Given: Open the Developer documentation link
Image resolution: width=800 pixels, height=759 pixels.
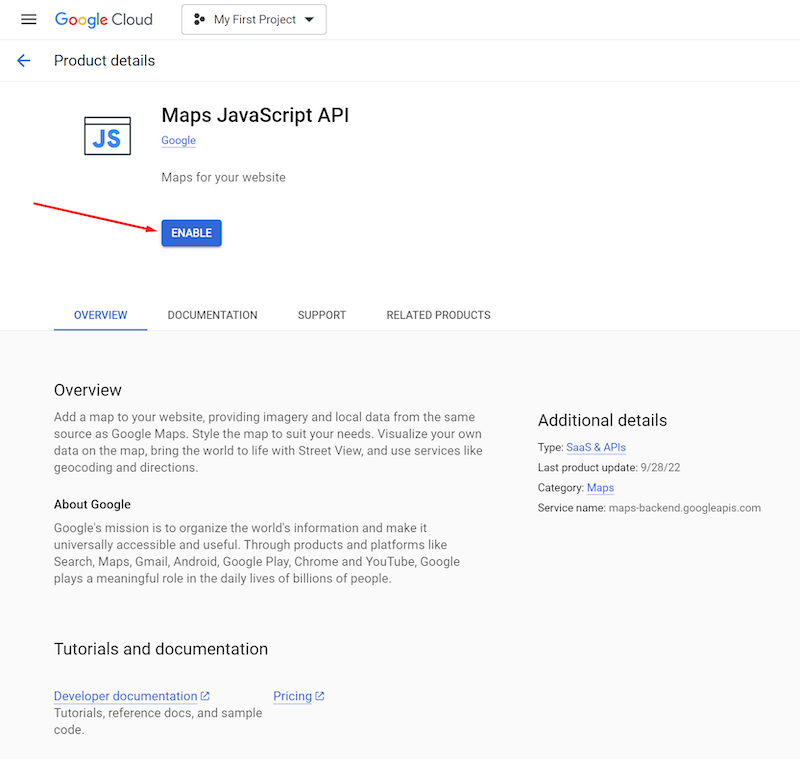Looking at the screenshot, I should coord(125,696).
